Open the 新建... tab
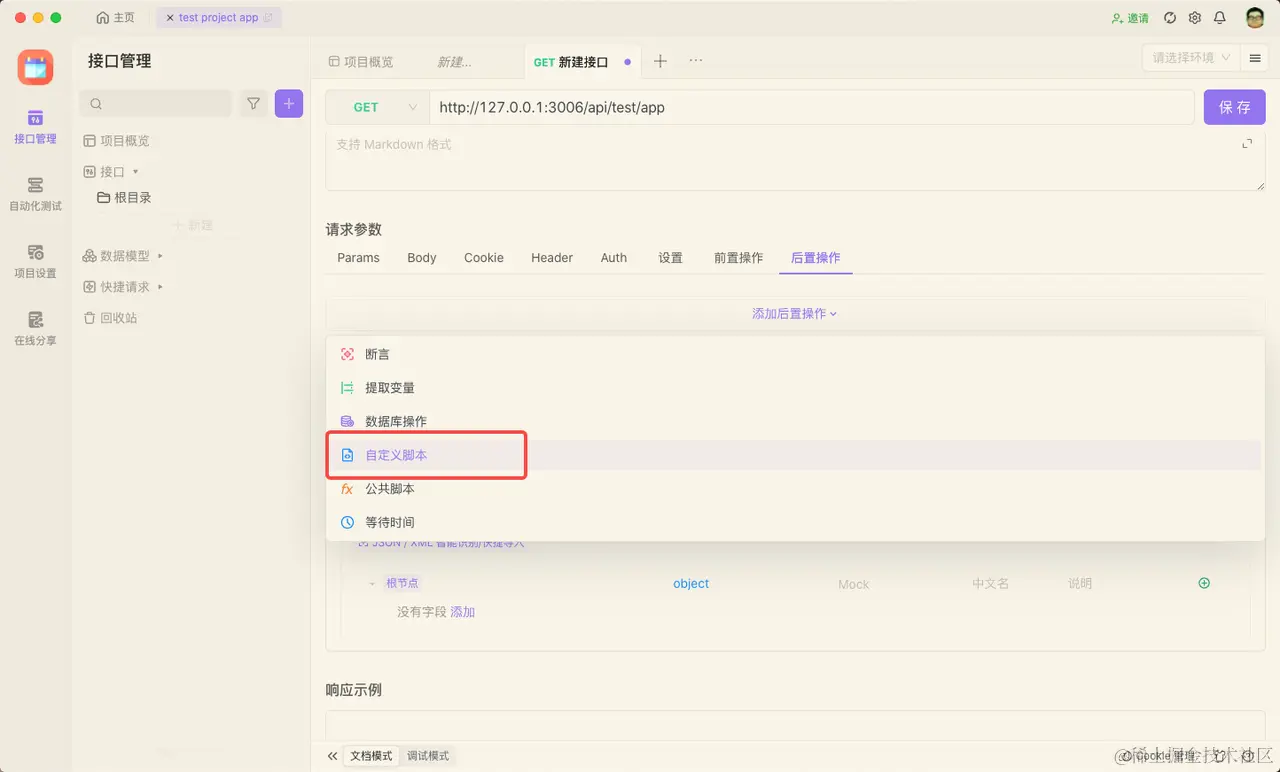This screenshot has width=1280, height=772. click(454, 62)
